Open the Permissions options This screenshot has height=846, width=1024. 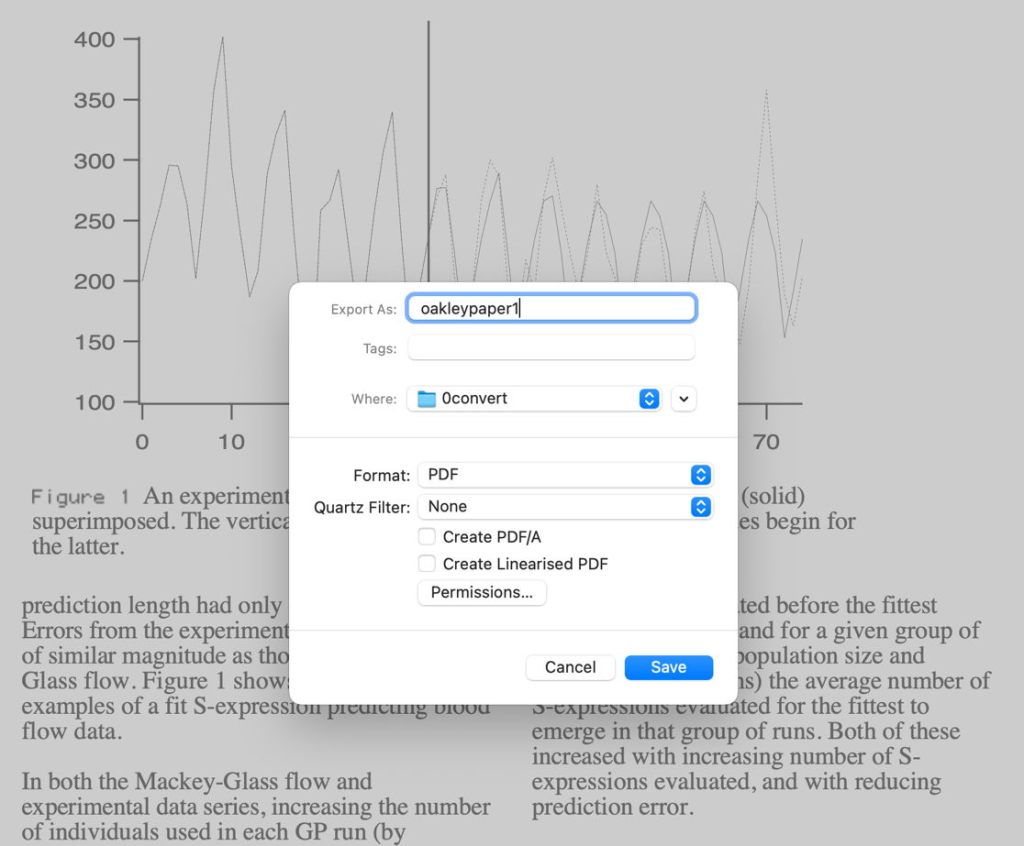click(x=481, y=593)
